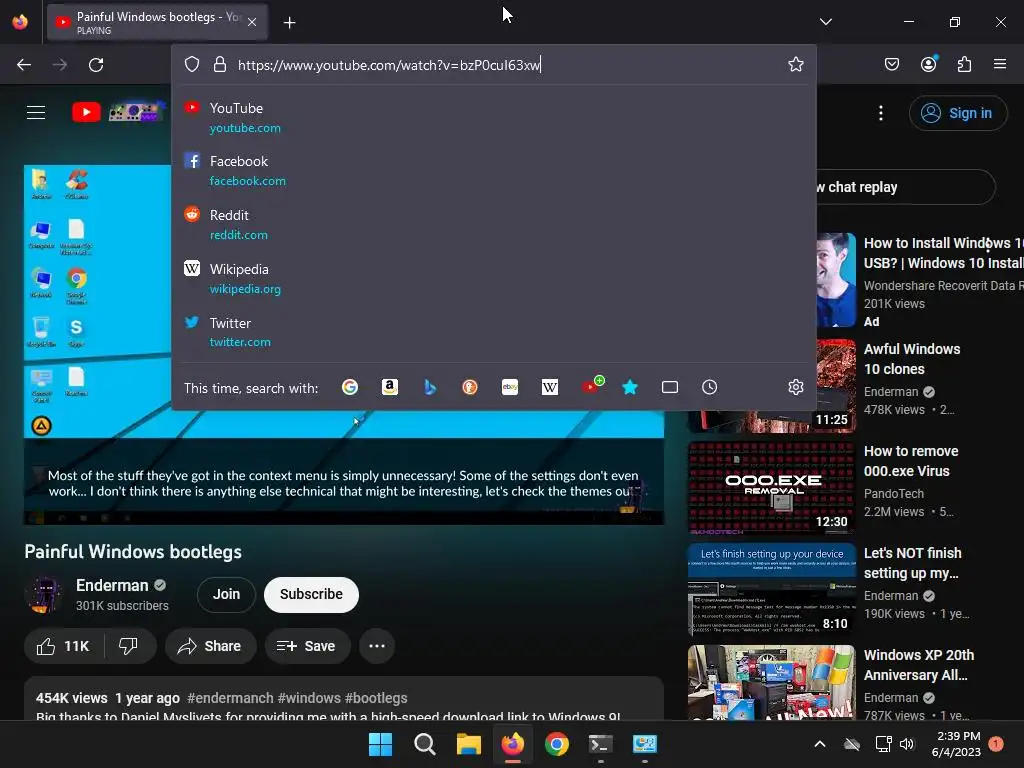Subscribe to Enderman channel
The width and height of the screenshot is (1024, 768).
coord(311,594)
